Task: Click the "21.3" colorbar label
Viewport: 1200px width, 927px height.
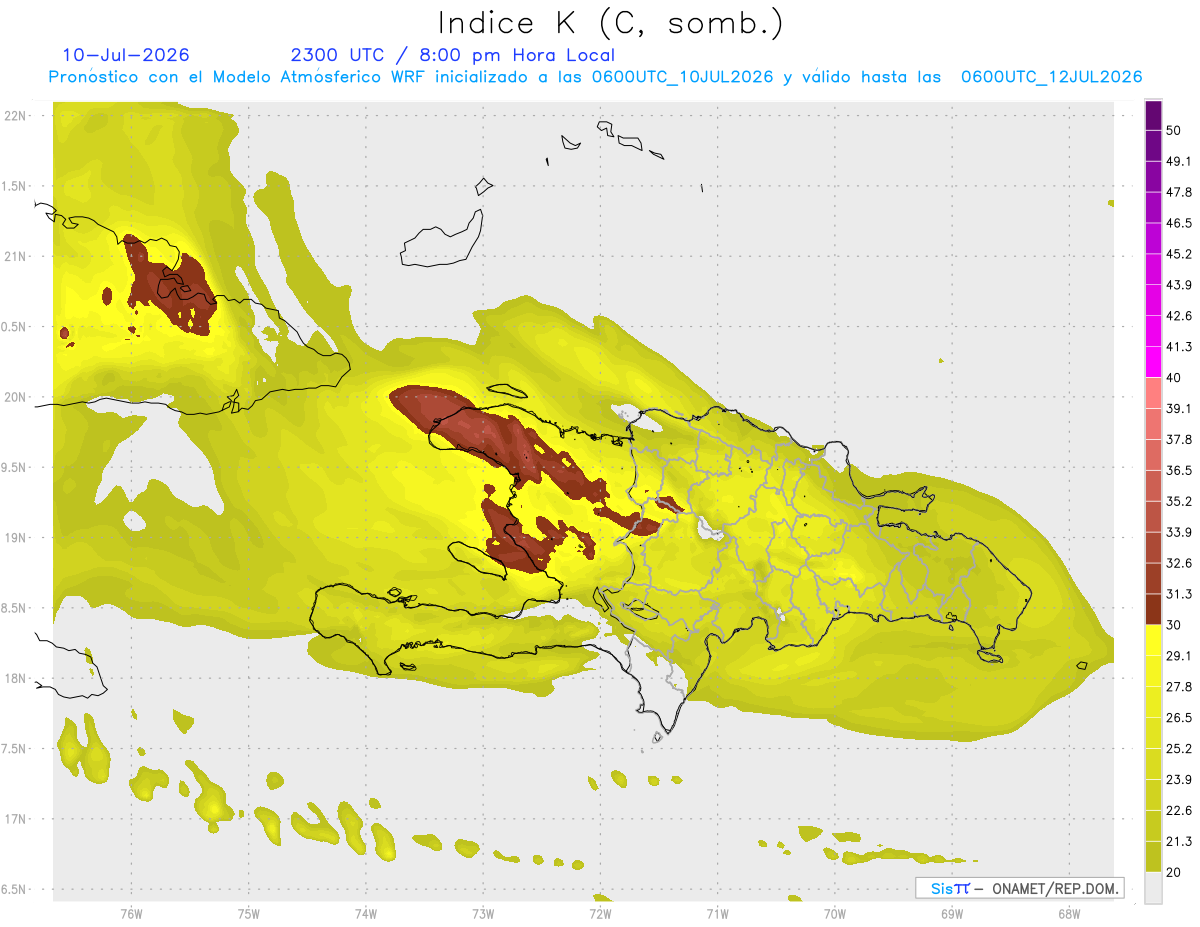Action: pos(1179,841)
